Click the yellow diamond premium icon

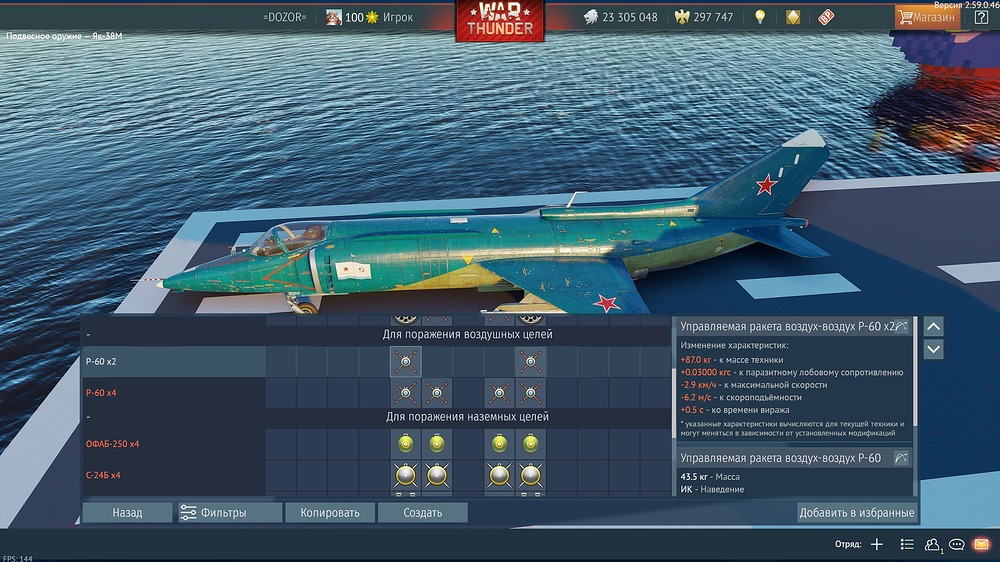point(793,17)
